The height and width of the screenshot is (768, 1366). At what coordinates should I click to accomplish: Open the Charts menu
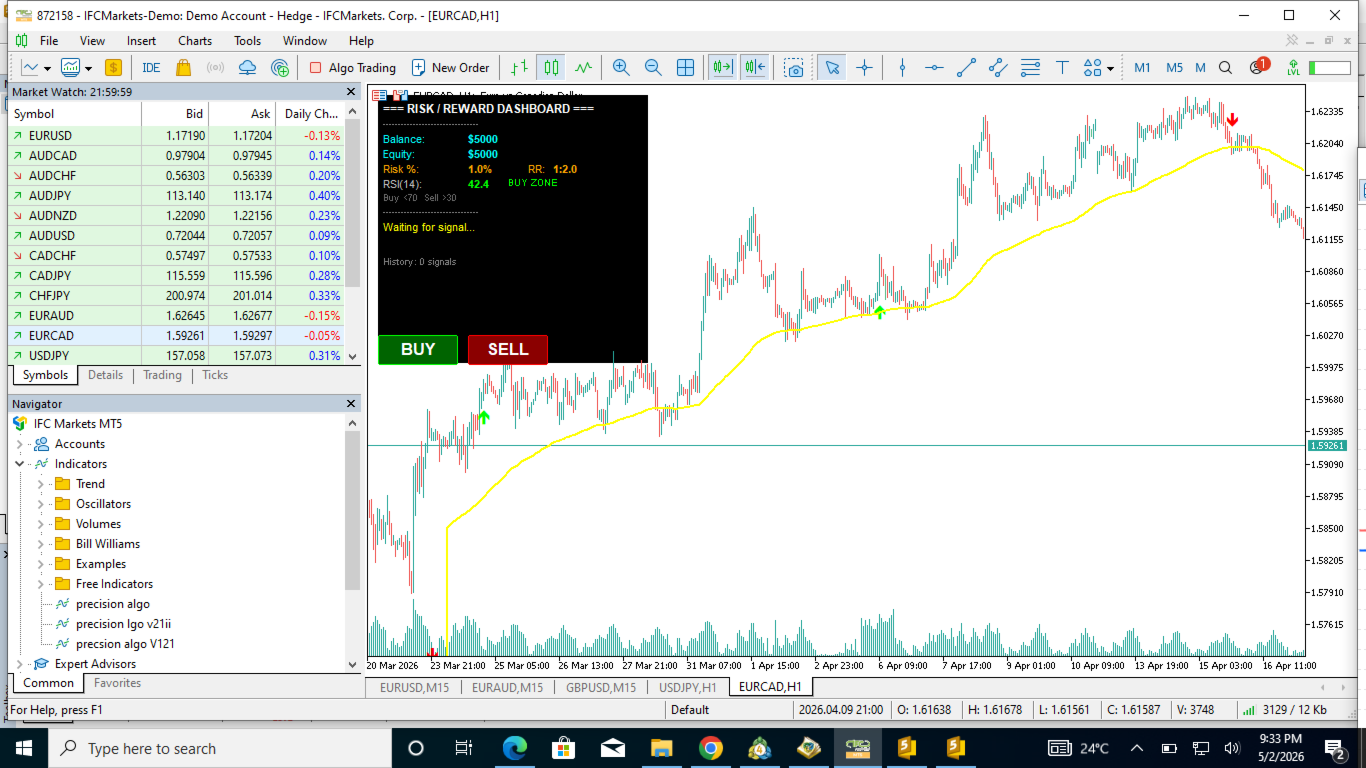point(195,41)
